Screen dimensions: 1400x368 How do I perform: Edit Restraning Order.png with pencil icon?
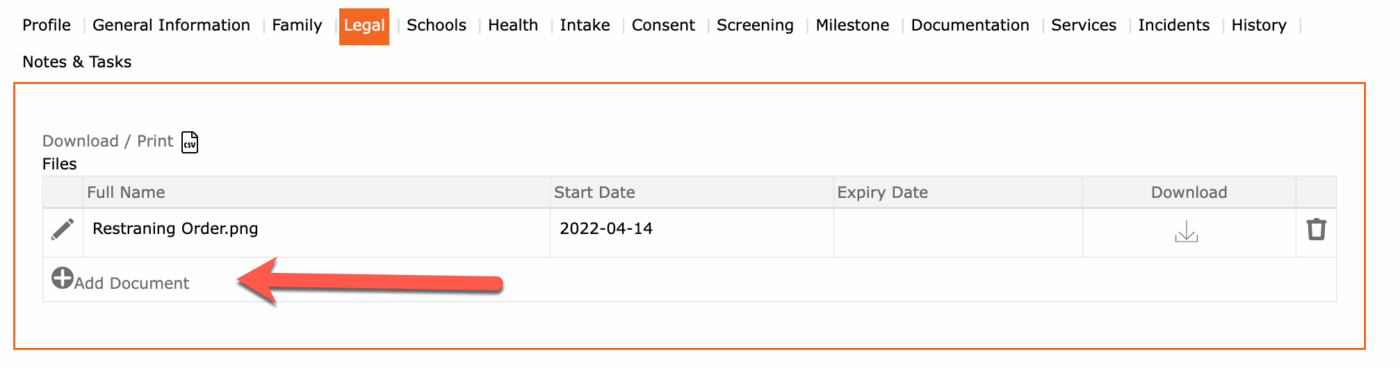(63, 230)
